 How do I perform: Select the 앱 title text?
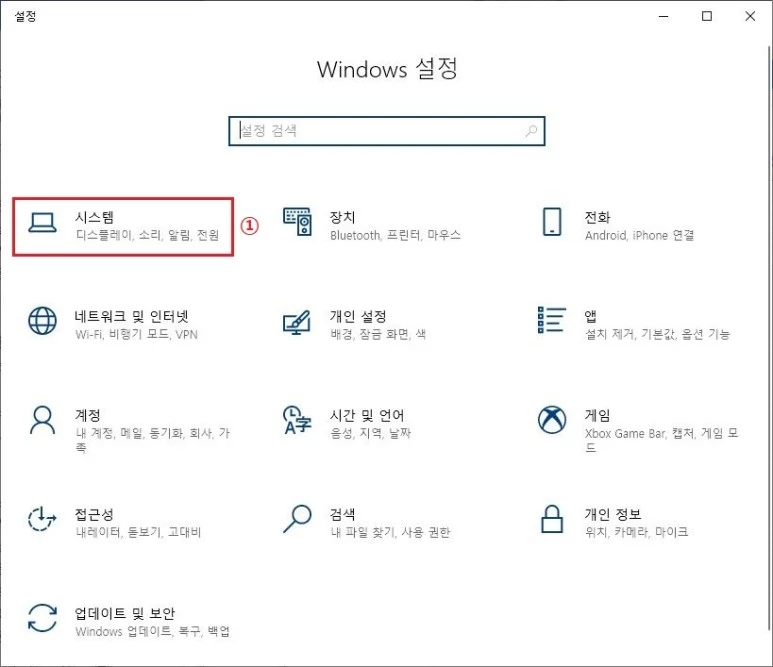591,316
